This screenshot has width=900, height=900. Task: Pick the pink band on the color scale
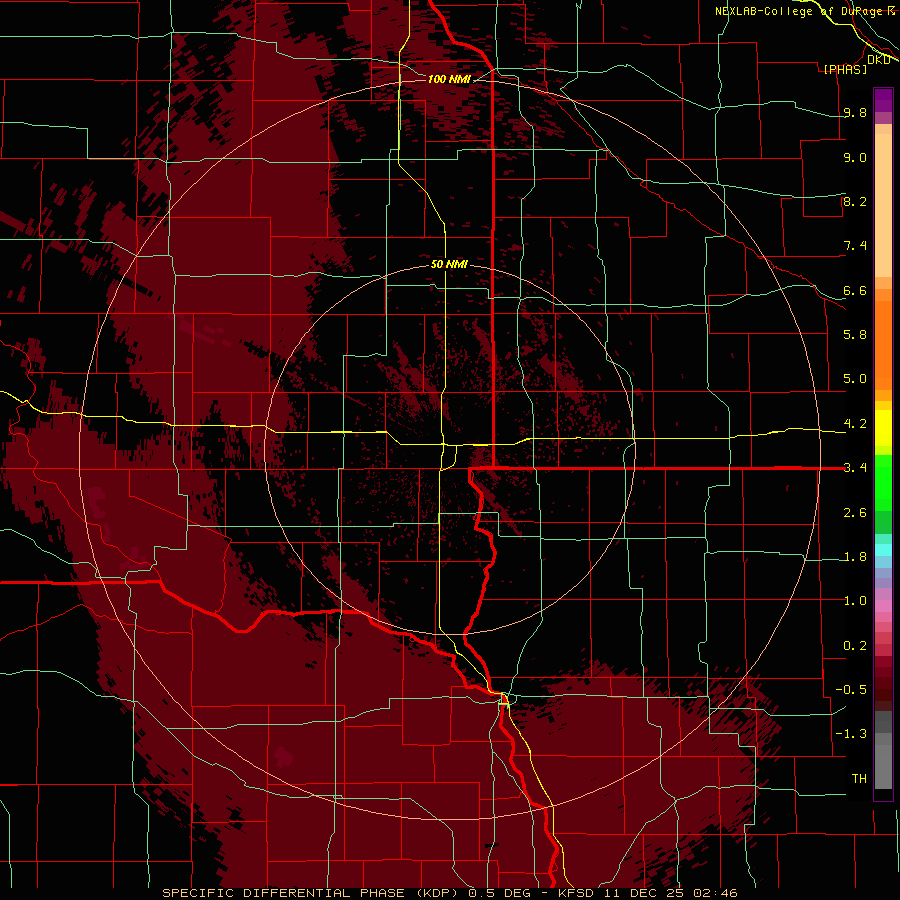(883, 606)
